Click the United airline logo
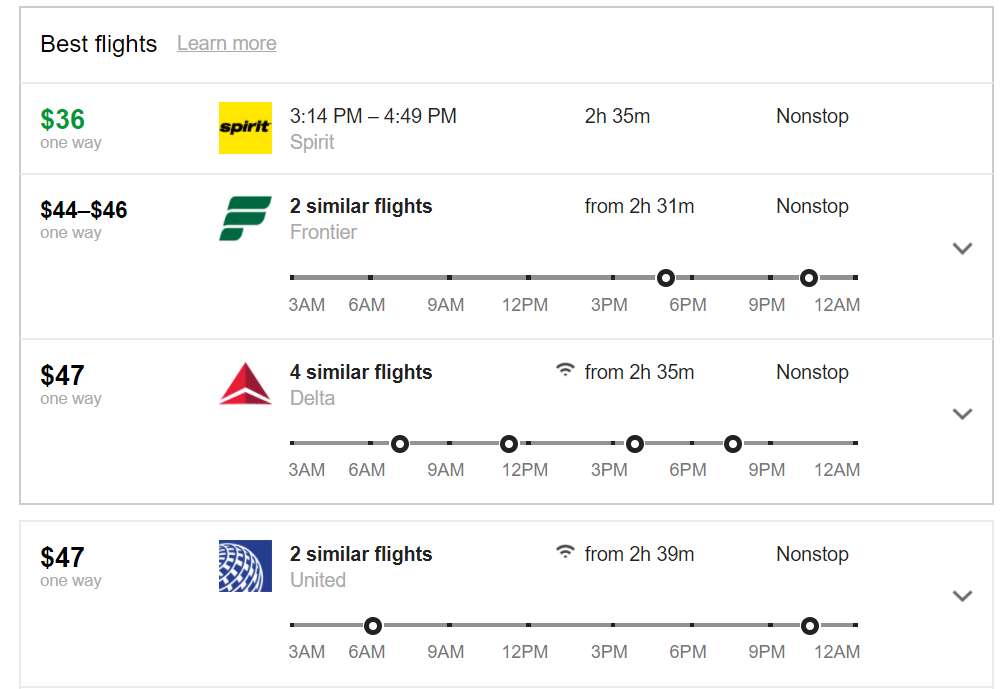1006x689 pixels. tap(245, 566)
